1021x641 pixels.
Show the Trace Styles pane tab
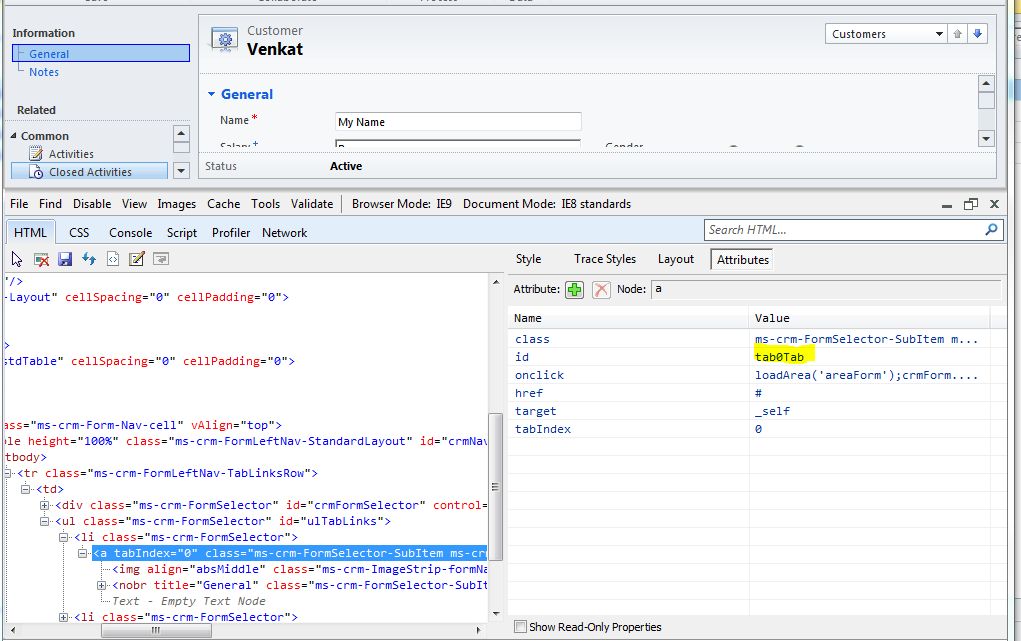605,259
